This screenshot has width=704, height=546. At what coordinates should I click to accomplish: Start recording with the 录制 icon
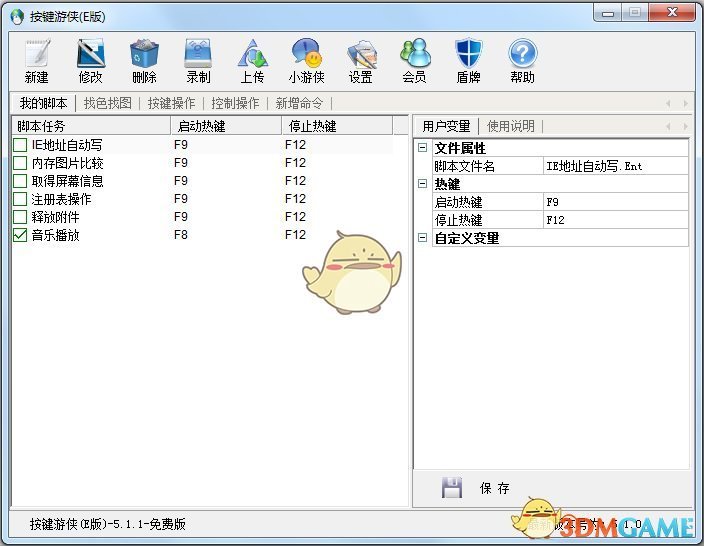click(x=198, y=62)
